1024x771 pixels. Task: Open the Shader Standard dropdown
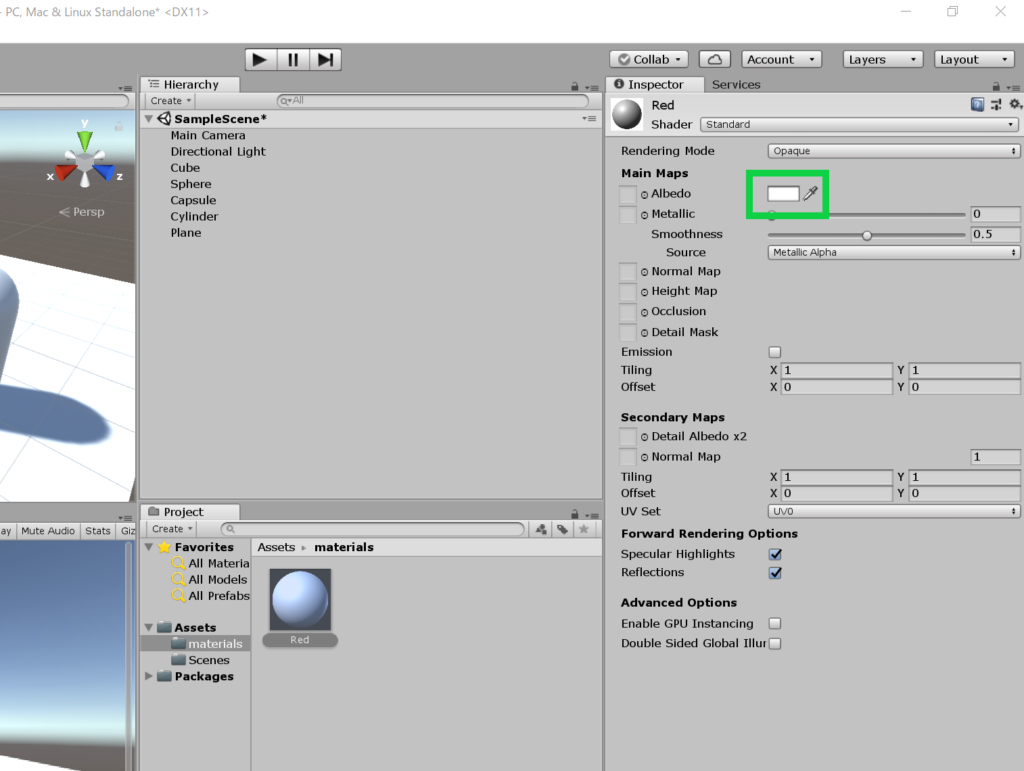click(x=859, y=125)
